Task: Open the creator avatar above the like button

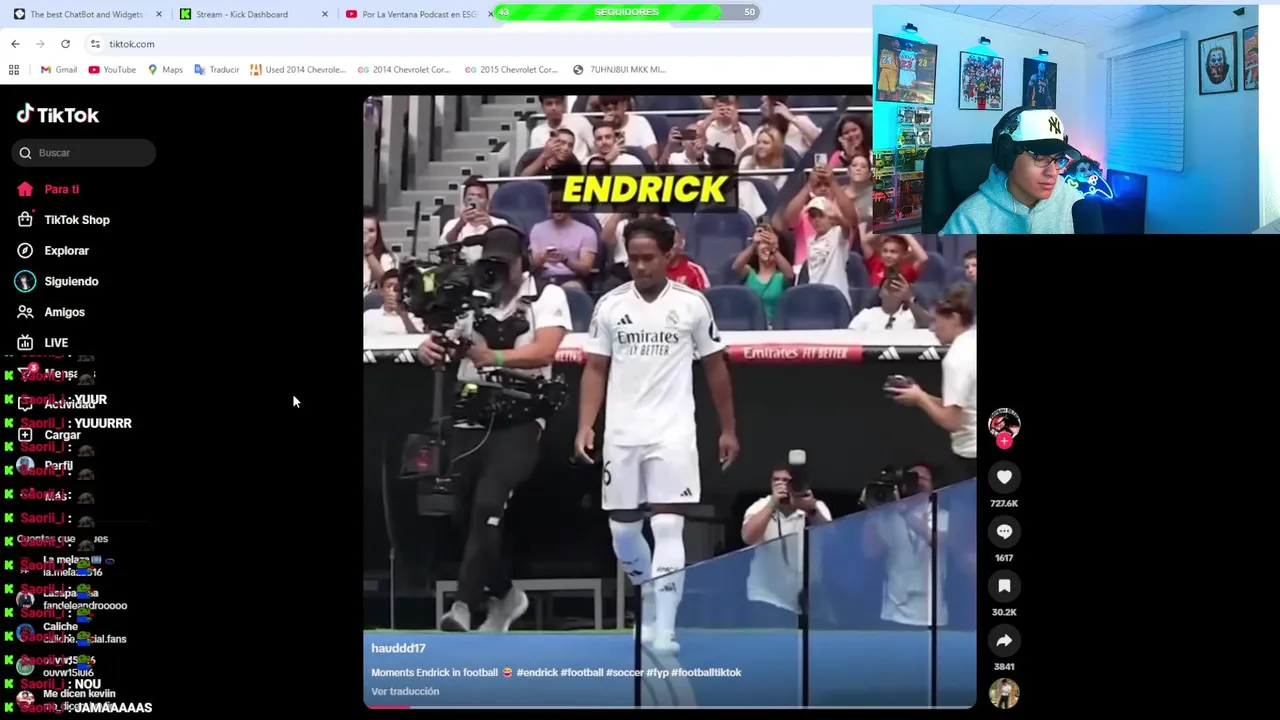Action: click(x=1004, y=422)
